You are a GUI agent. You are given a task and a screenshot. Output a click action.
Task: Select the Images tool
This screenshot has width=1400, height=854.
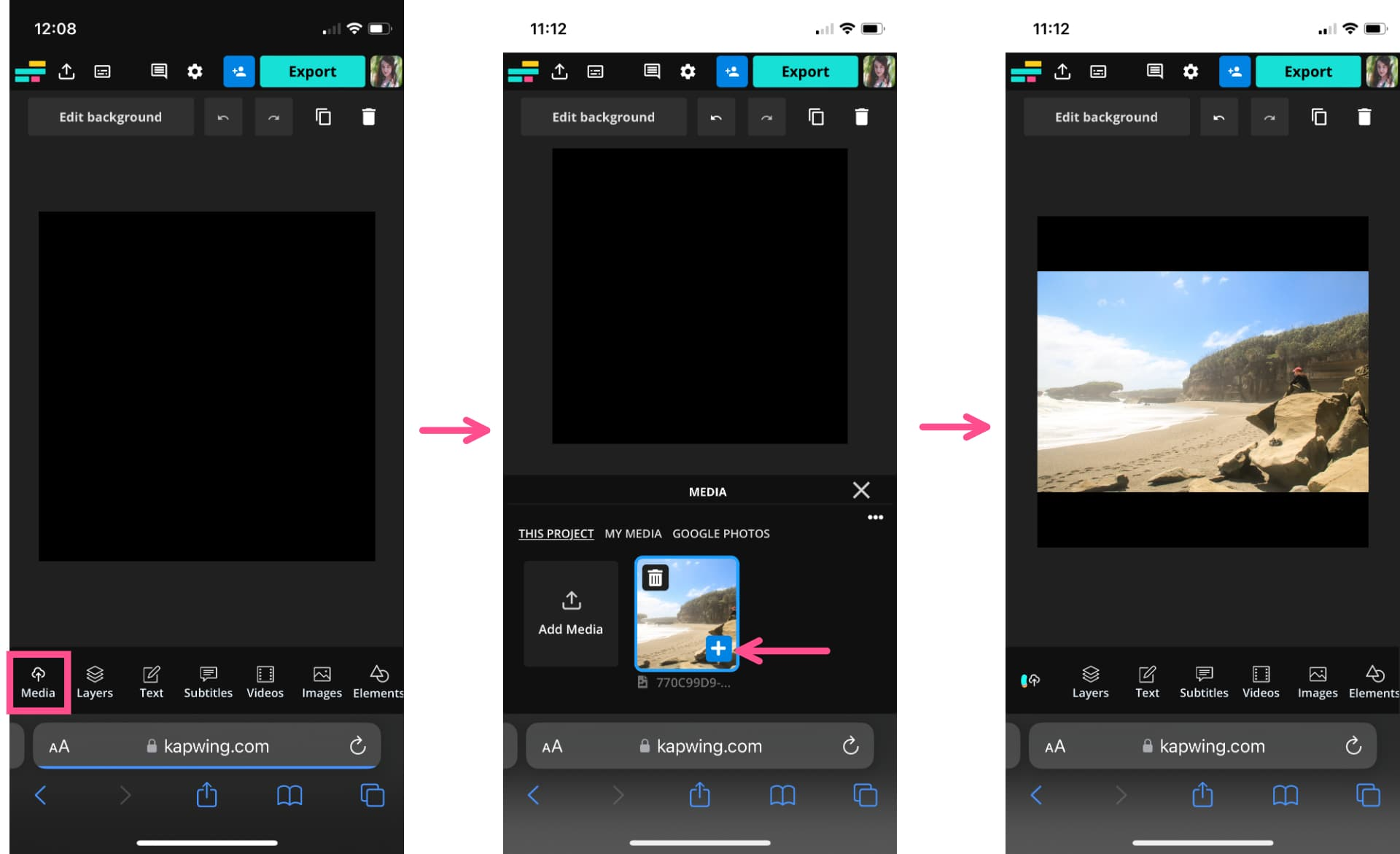point(320,681)
